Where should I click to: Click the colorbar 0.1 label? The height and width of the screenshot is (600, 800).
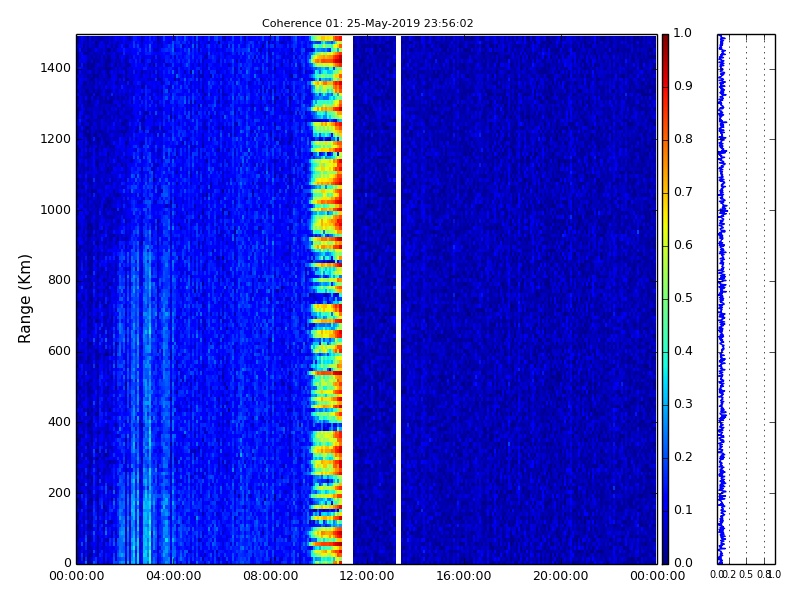(683, 510)
